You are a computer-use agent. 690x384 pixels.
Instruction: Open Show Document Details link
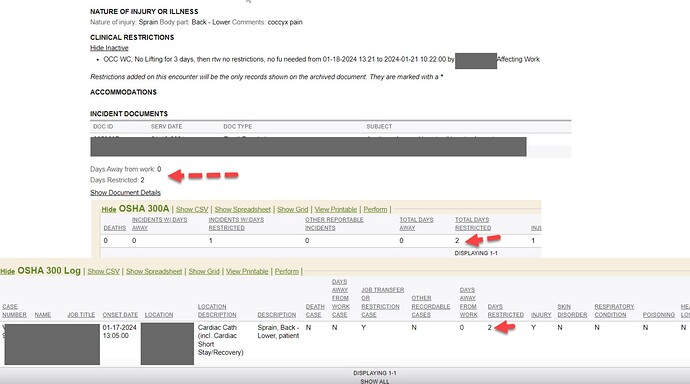[x=125, y=193]
